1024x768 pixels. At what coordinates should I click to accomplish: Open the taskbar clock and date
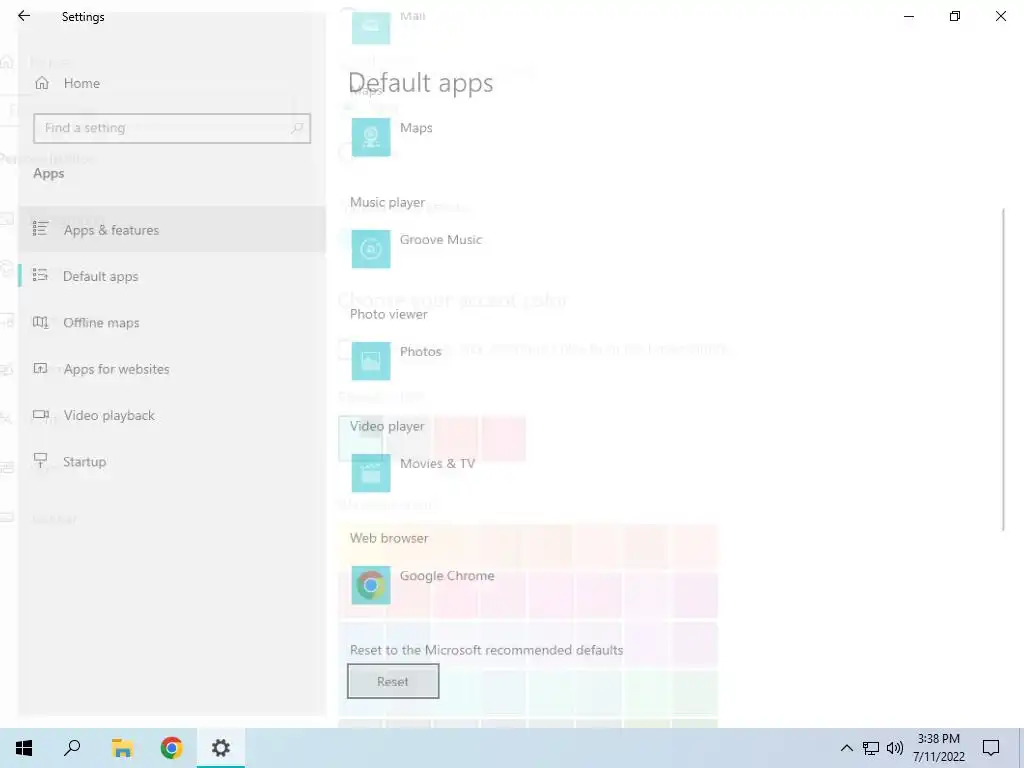(938, 748)
